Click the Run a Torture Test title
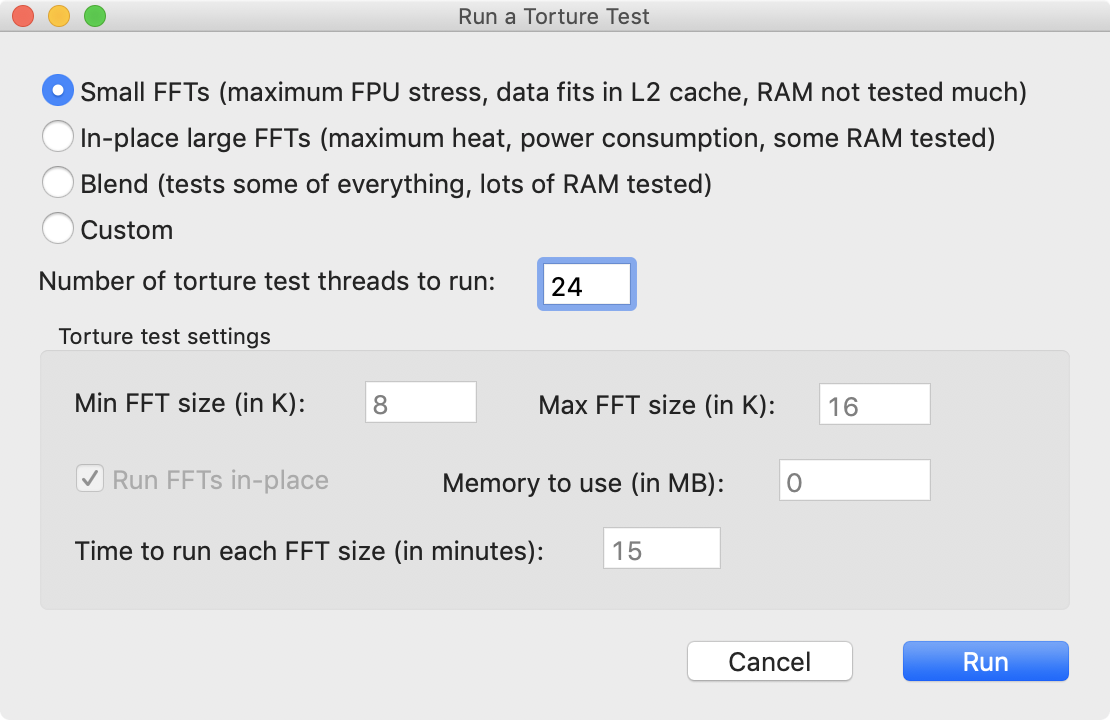The image size is (1110, 720). click(554, 17)
